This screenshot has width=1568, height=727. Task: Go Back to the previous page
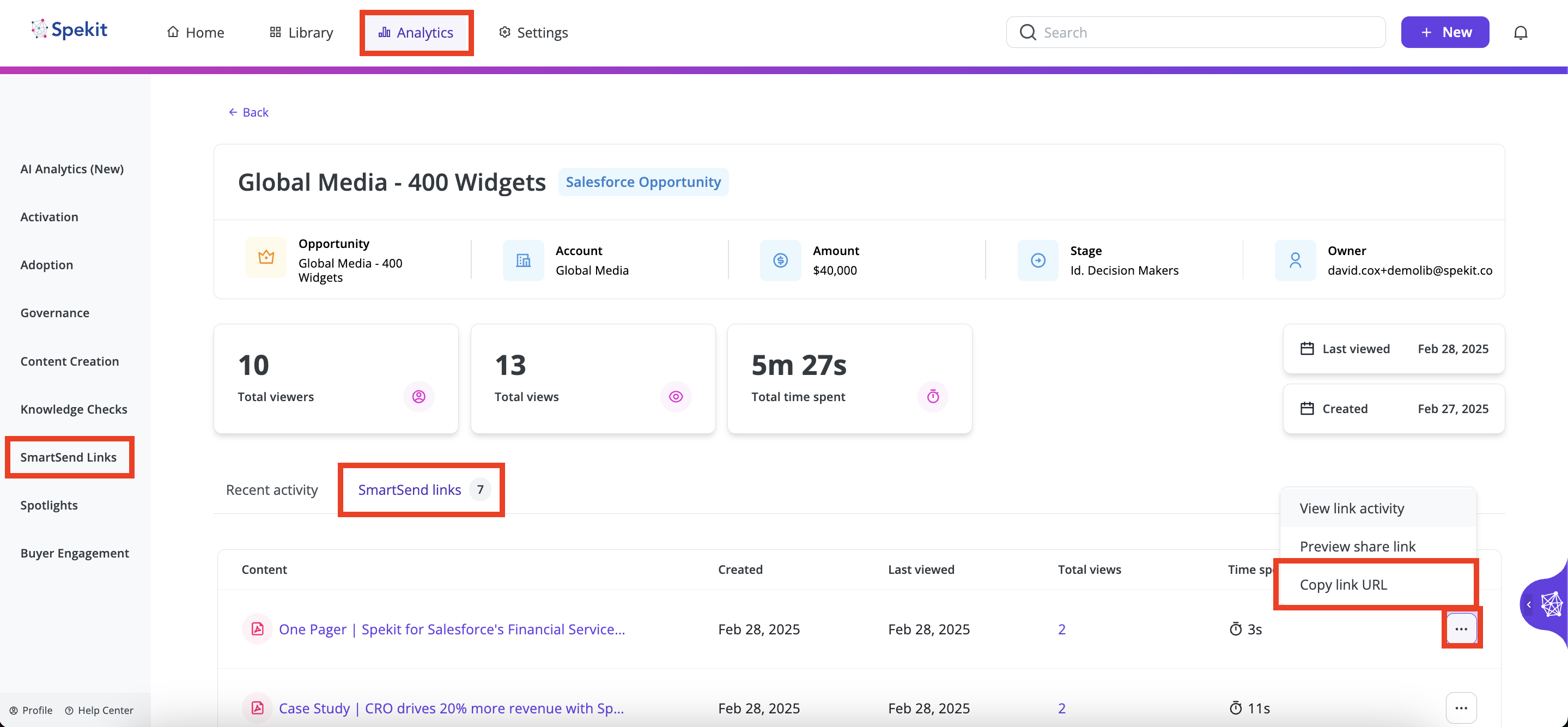tap(248, 112)
